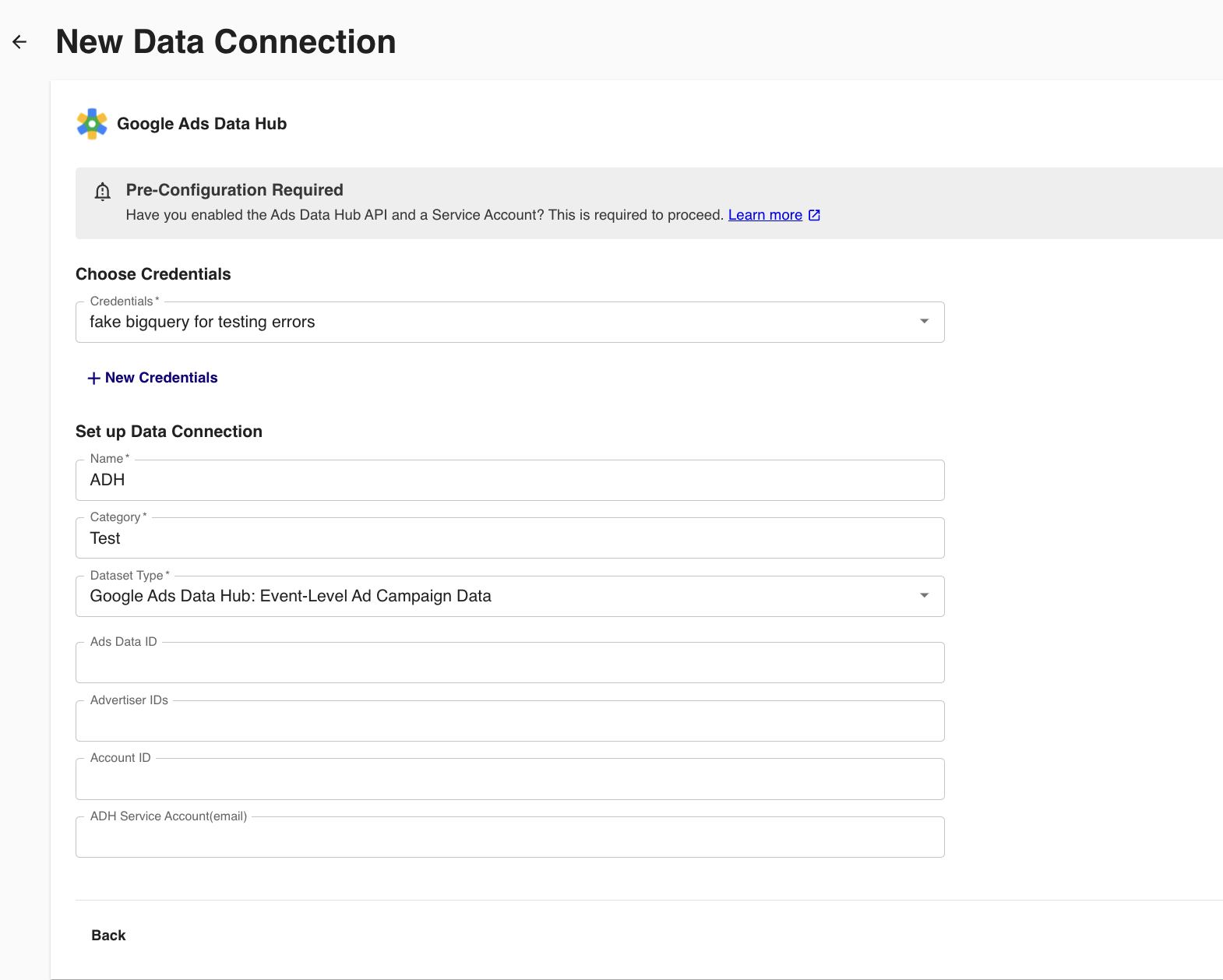Expand the Credentials dropdown arrow
The height and width of the screenshot is (980, 1223).
click(x=924, y=322)
